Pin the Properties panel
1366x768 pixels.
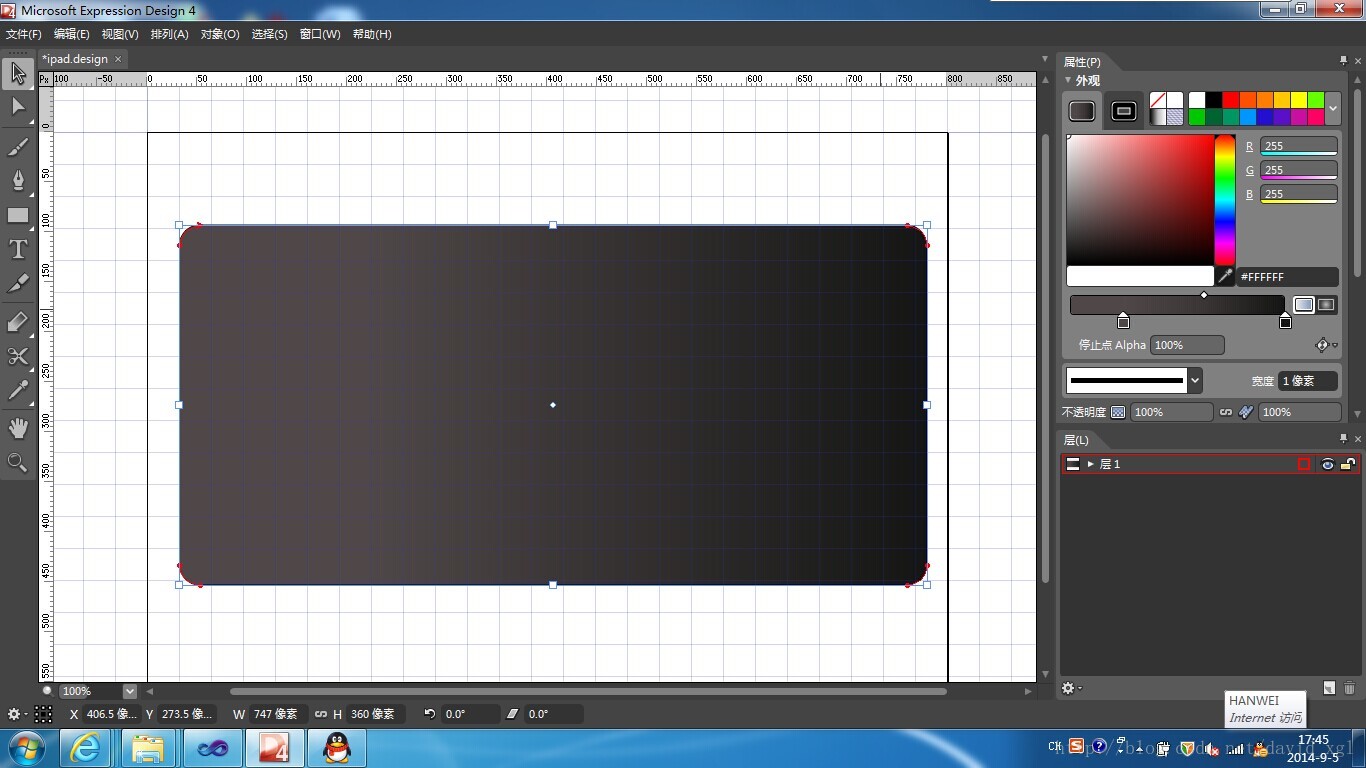(x=1344, y=62)
